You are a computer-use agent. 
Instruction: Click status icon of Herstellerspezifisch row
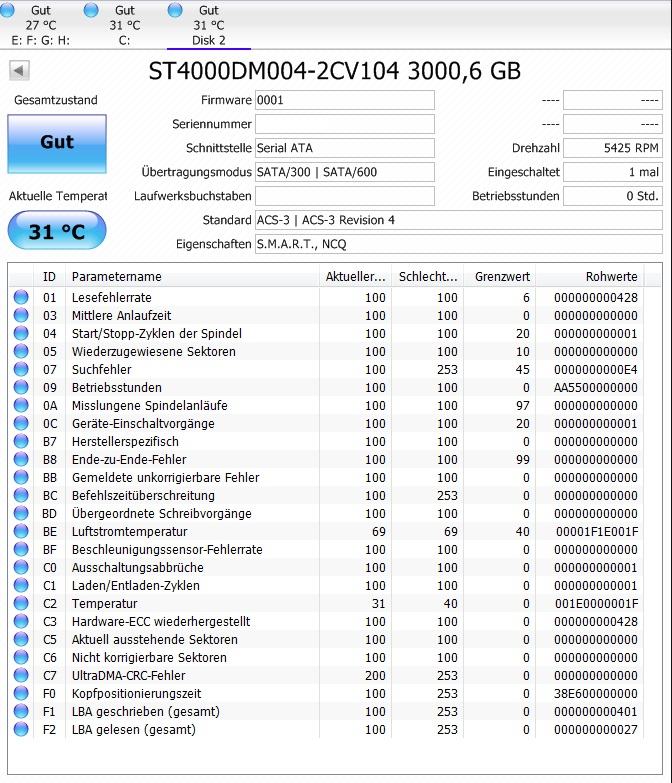click(21, 441)
